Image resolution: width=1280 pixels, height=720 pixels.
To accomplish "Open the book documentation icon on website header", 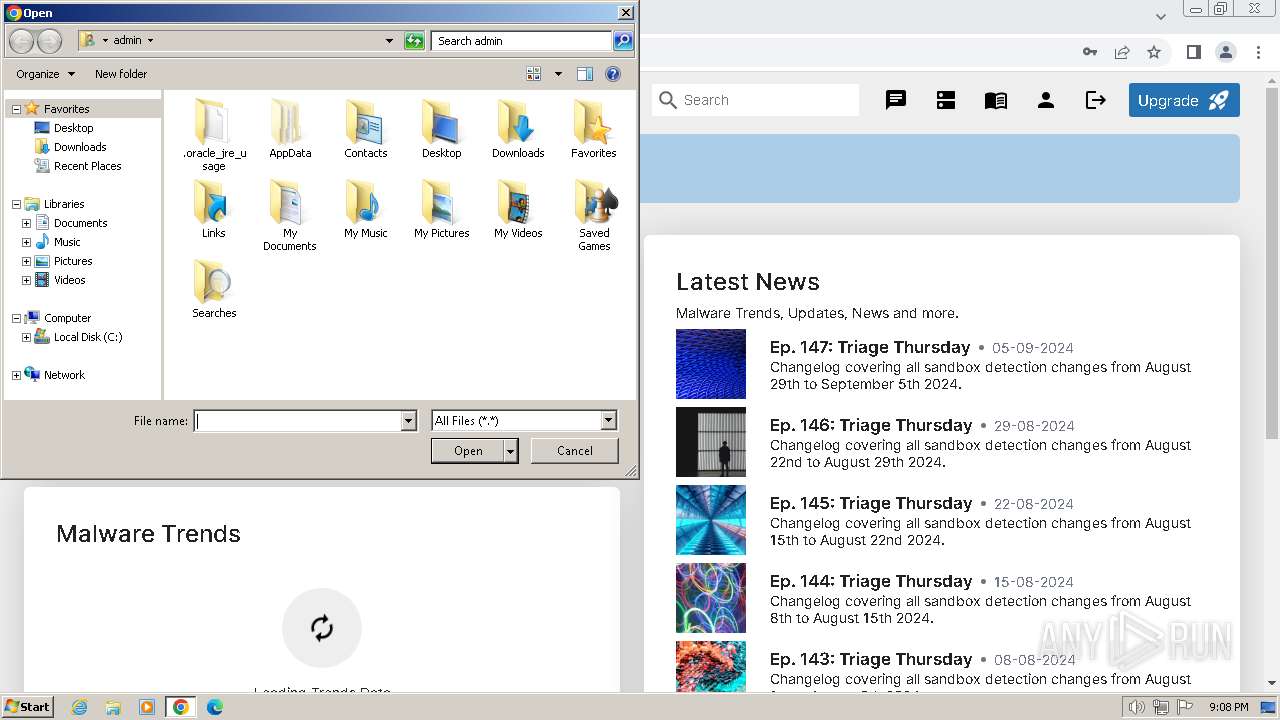I will point(996,100).
